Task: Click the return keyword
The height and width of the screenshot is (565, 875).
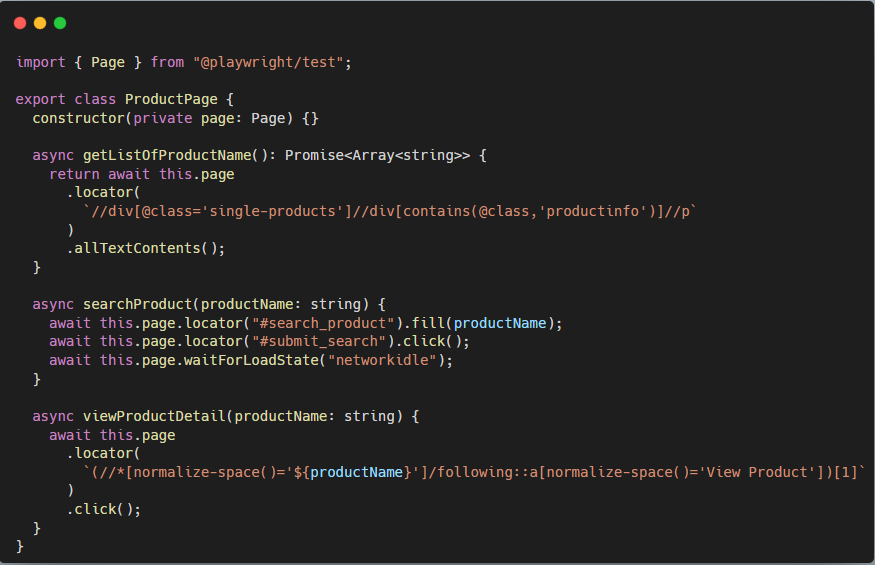Action: click(x=74, y=174)
